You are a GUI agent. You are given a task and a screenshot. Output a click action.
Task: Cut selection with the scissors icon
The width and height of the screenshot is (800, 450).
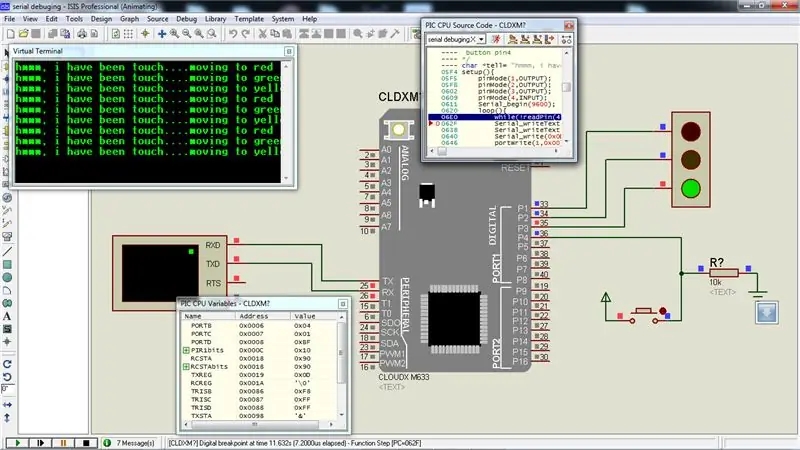pos(262,34)
